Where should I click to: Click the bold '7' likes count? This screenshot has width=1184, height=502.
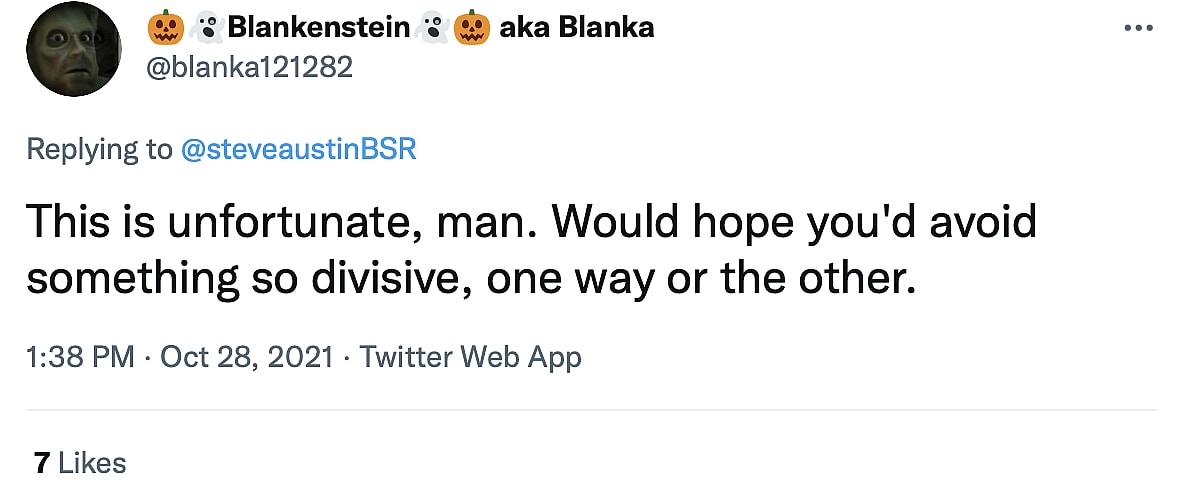(x=41, y=463)
